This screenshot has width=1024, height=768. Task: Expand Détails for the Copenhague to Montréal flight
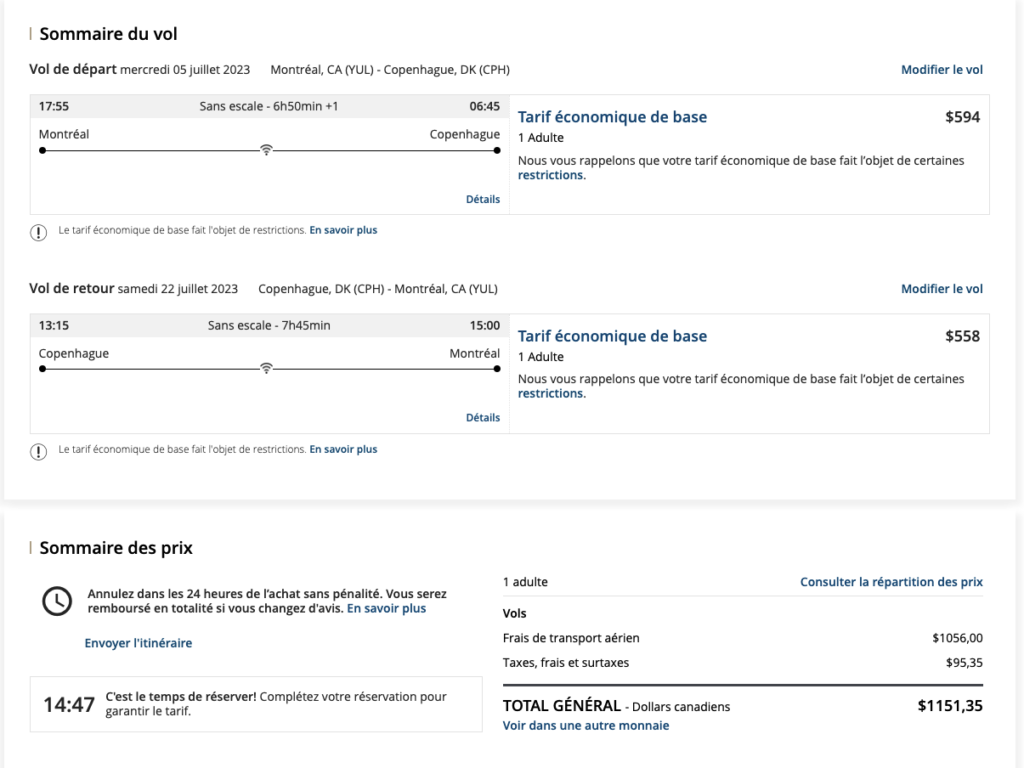482,417
